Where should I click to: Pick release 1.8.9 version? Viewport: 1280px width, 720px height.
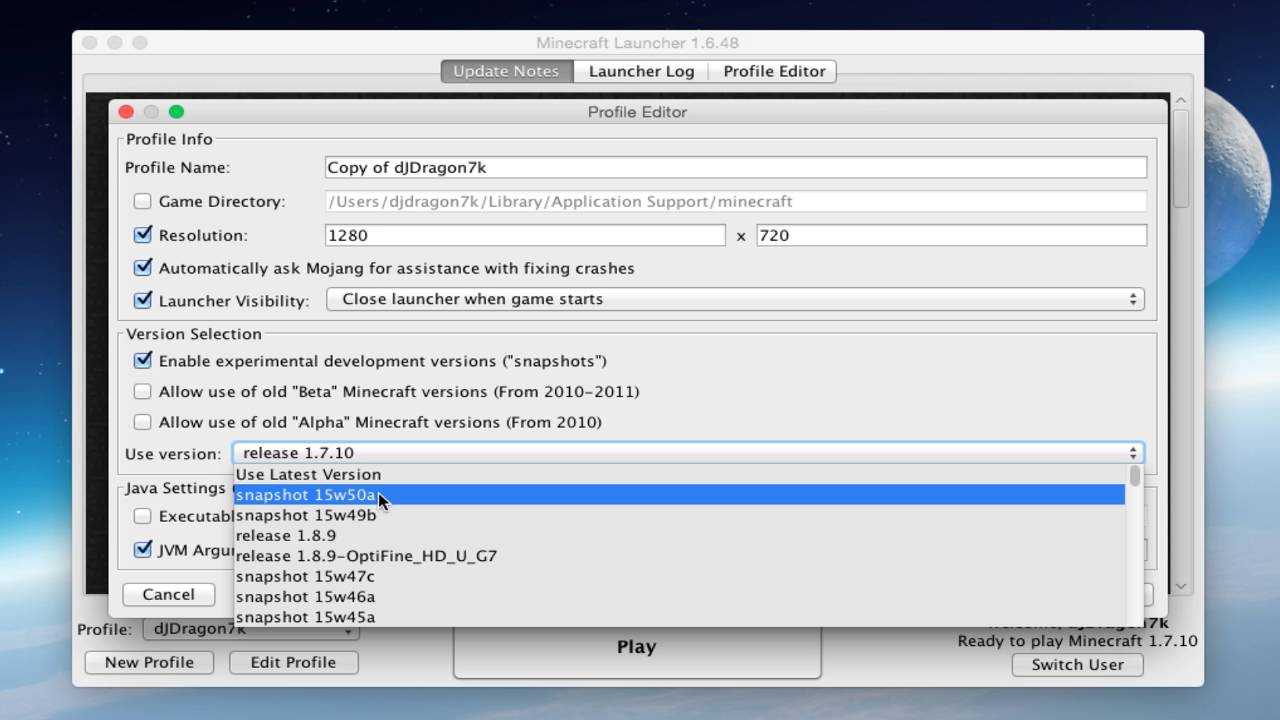pyautogui.click(x=680, y=535)
